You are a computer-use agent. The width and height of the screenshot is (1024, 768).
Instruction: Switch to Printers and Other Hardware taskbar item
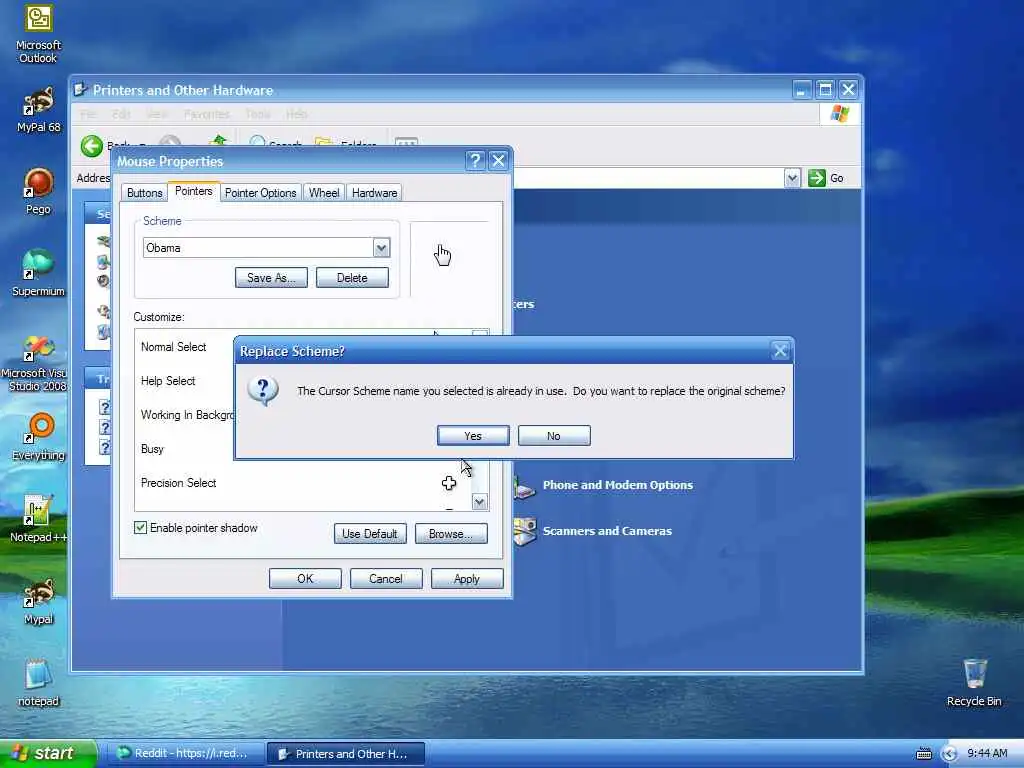pyautogui.click(x=345, y=754)
